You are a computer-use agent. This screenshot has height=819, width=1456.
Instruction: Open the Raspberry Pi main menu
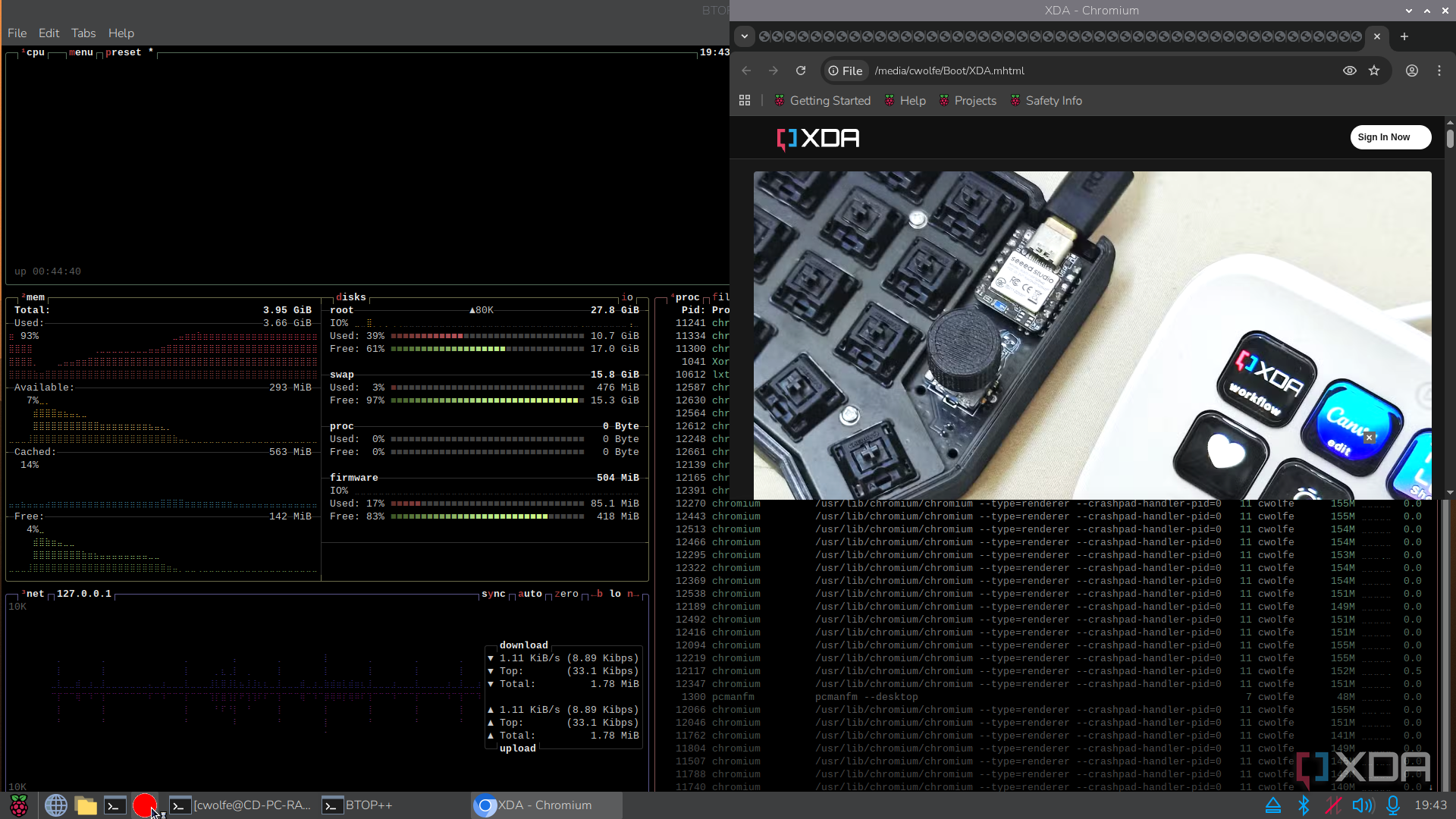[x=19, y=805]
